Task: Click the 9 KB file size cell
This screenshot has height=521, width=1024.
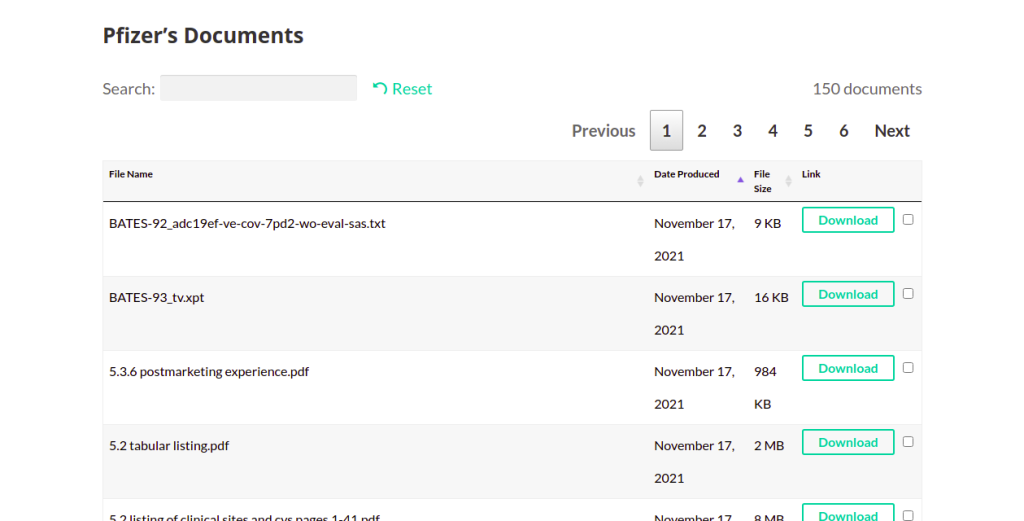Action: (x=767, y=223)
